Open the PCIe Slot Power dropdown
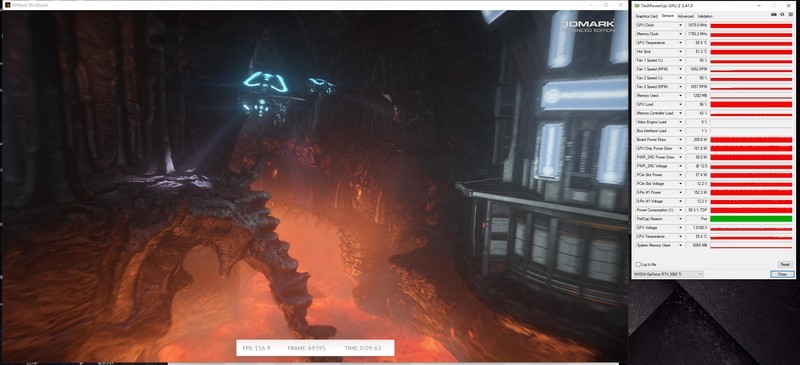The width and height of the screenshot is (800, 365). [680, 175]
